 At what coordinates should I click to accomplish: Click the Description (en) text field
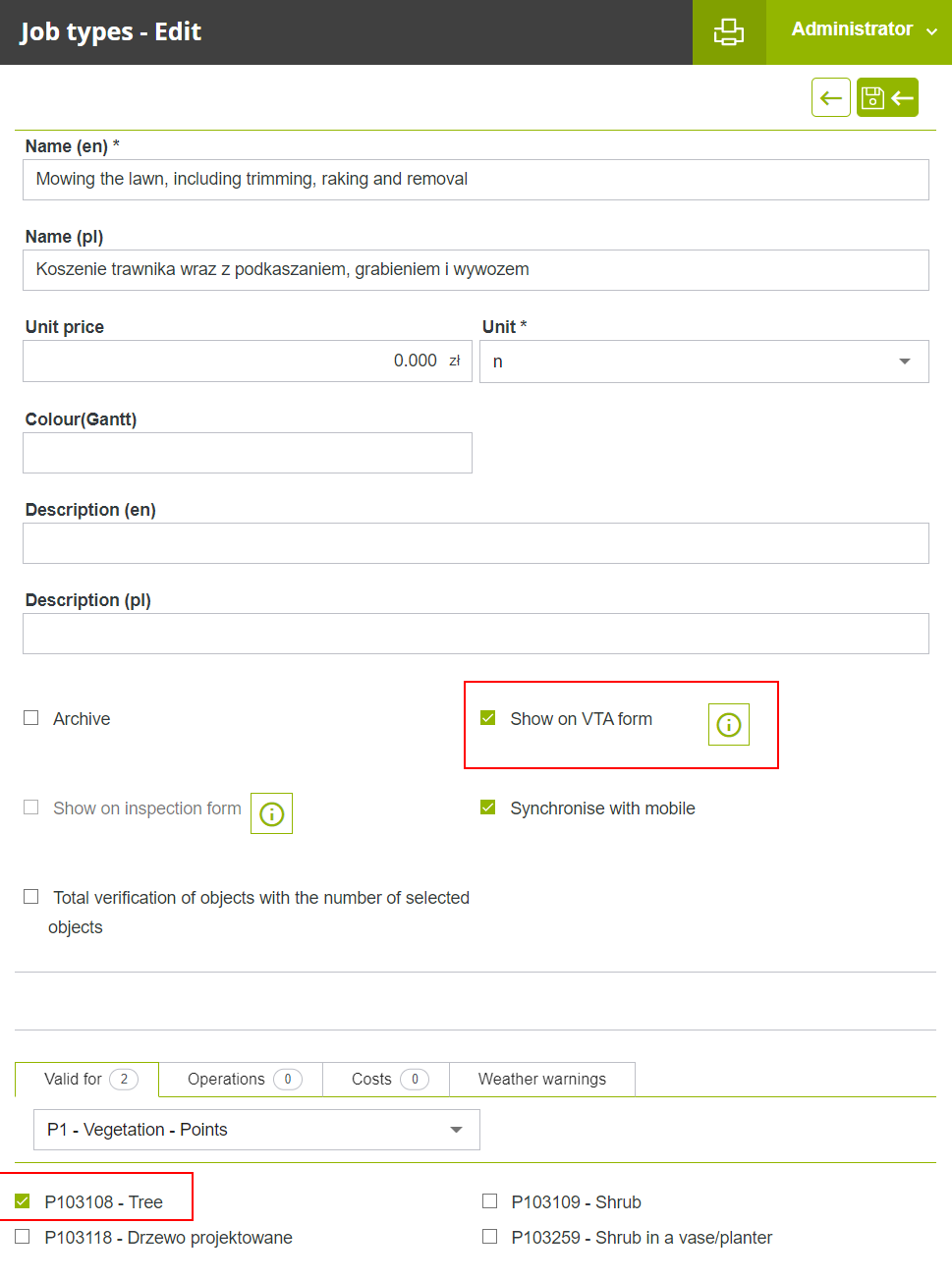point(476,543)
